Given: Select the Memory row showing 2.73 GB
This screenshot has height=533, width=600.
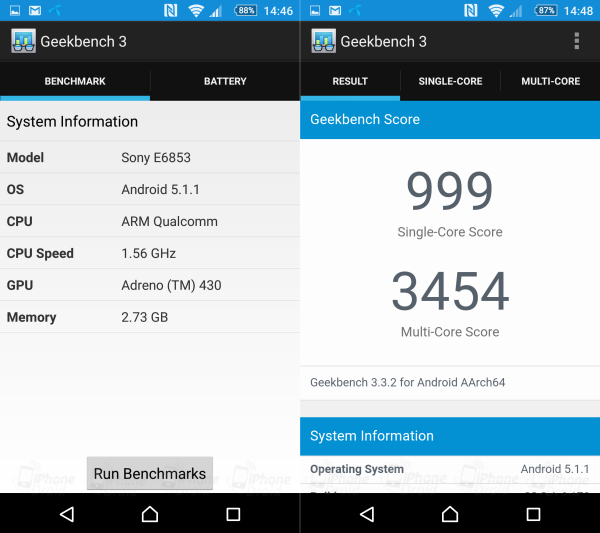Looking at the screenshot, I should click(150, 317).
